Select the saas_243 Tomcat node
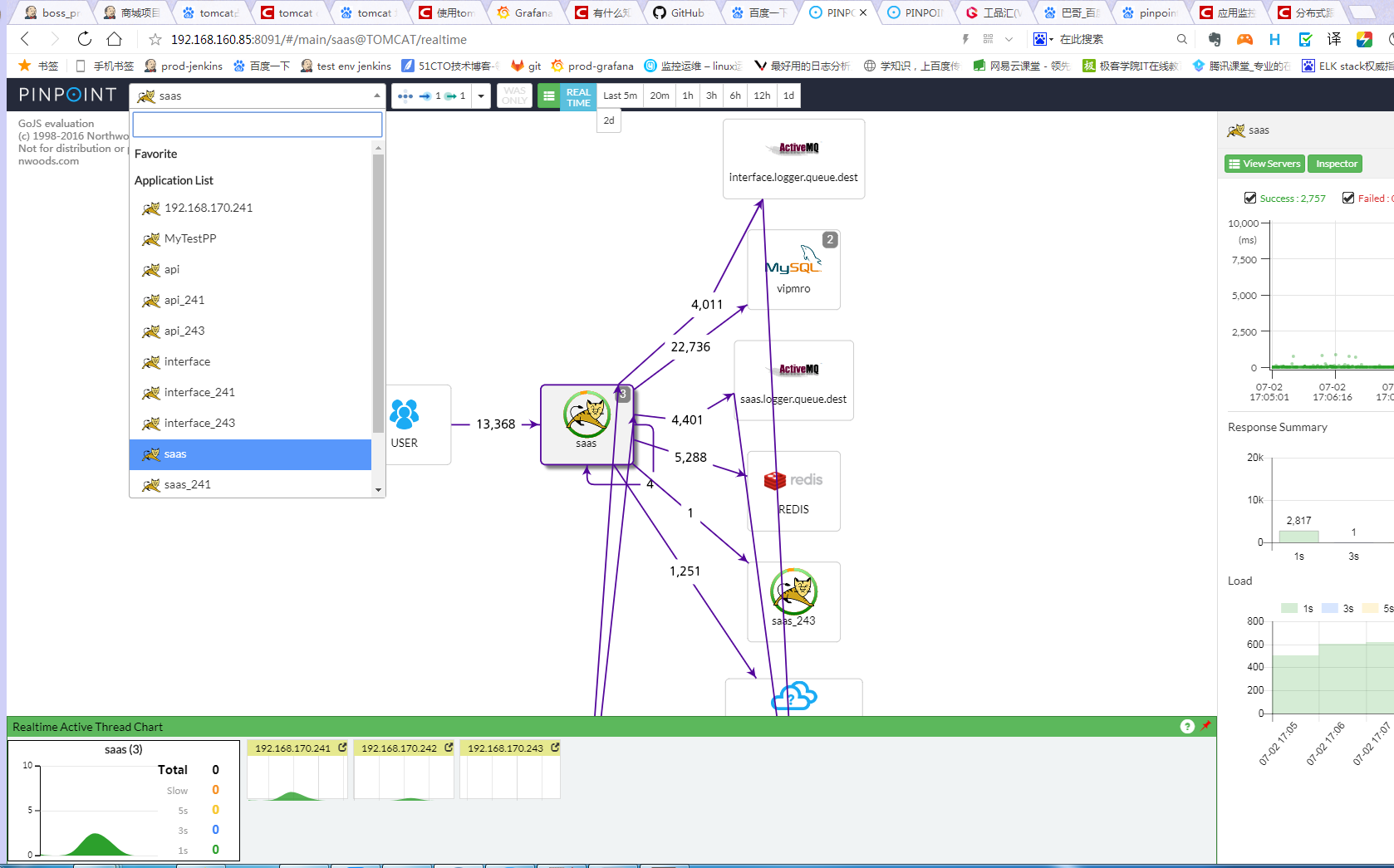 coord(793,601)
